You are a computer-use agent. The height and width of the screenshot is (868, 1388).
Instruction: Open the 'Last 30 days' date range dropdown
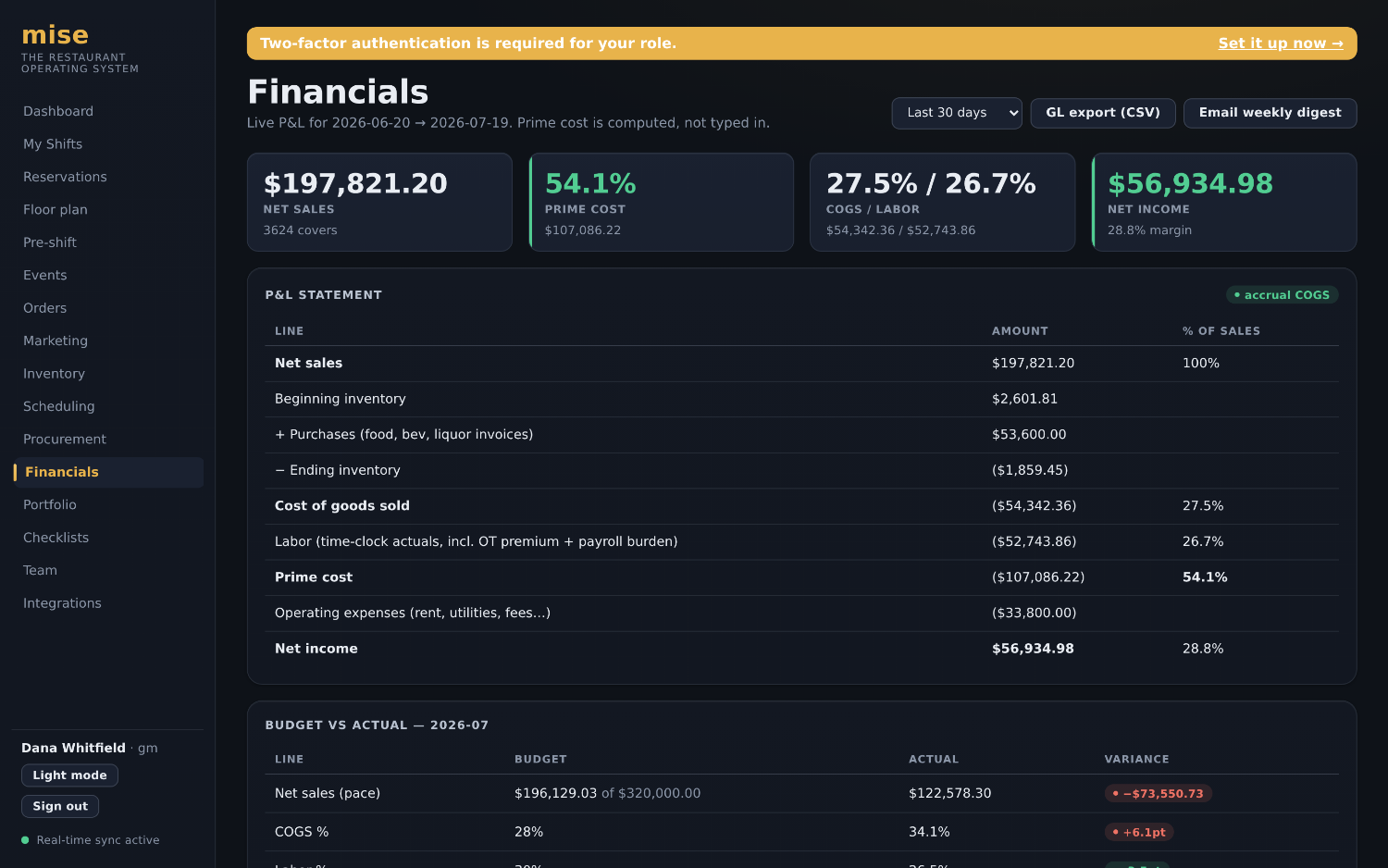point(957,113)
